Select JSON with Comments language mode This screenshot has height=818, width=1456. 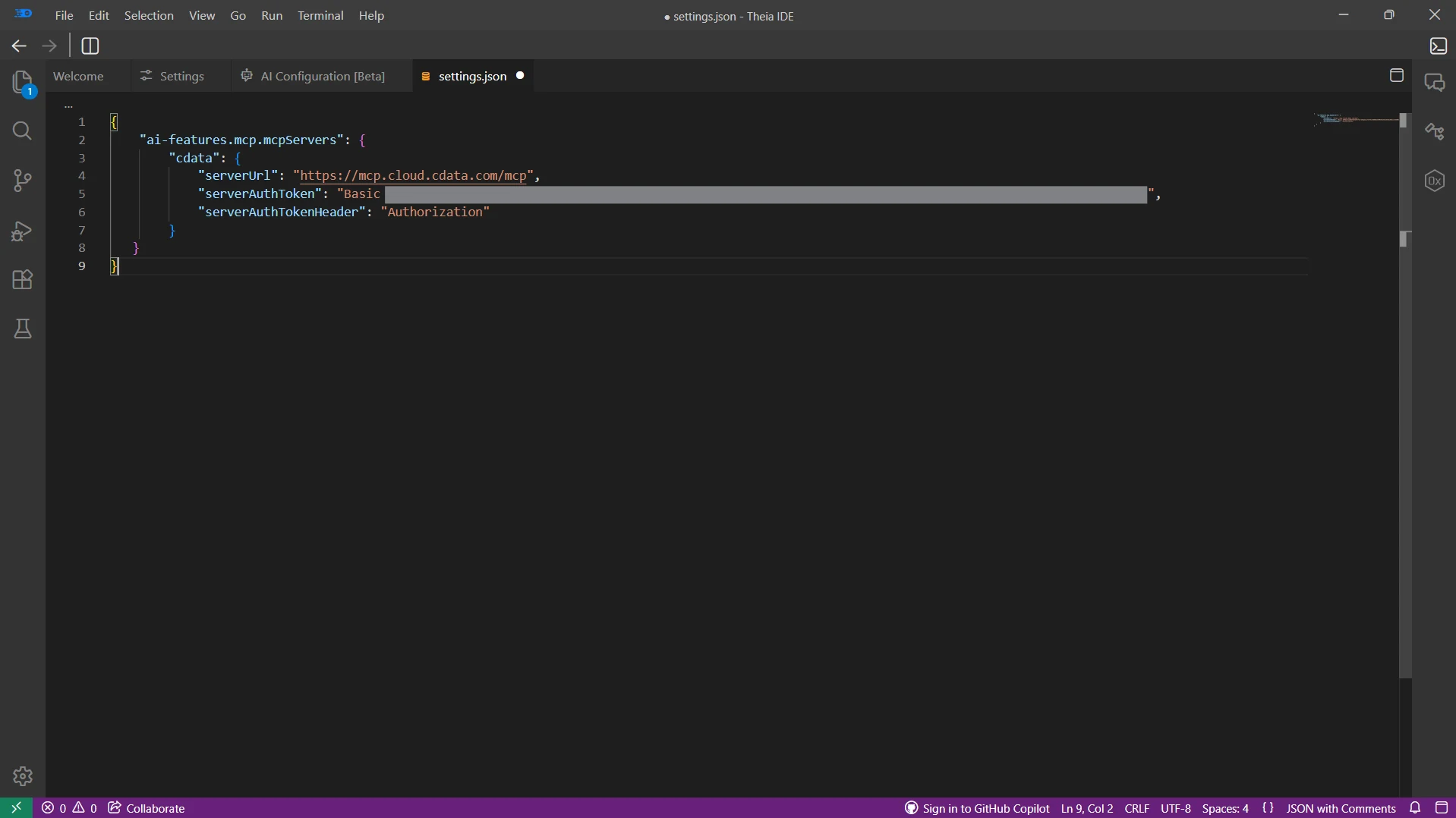click(1341, 809)
